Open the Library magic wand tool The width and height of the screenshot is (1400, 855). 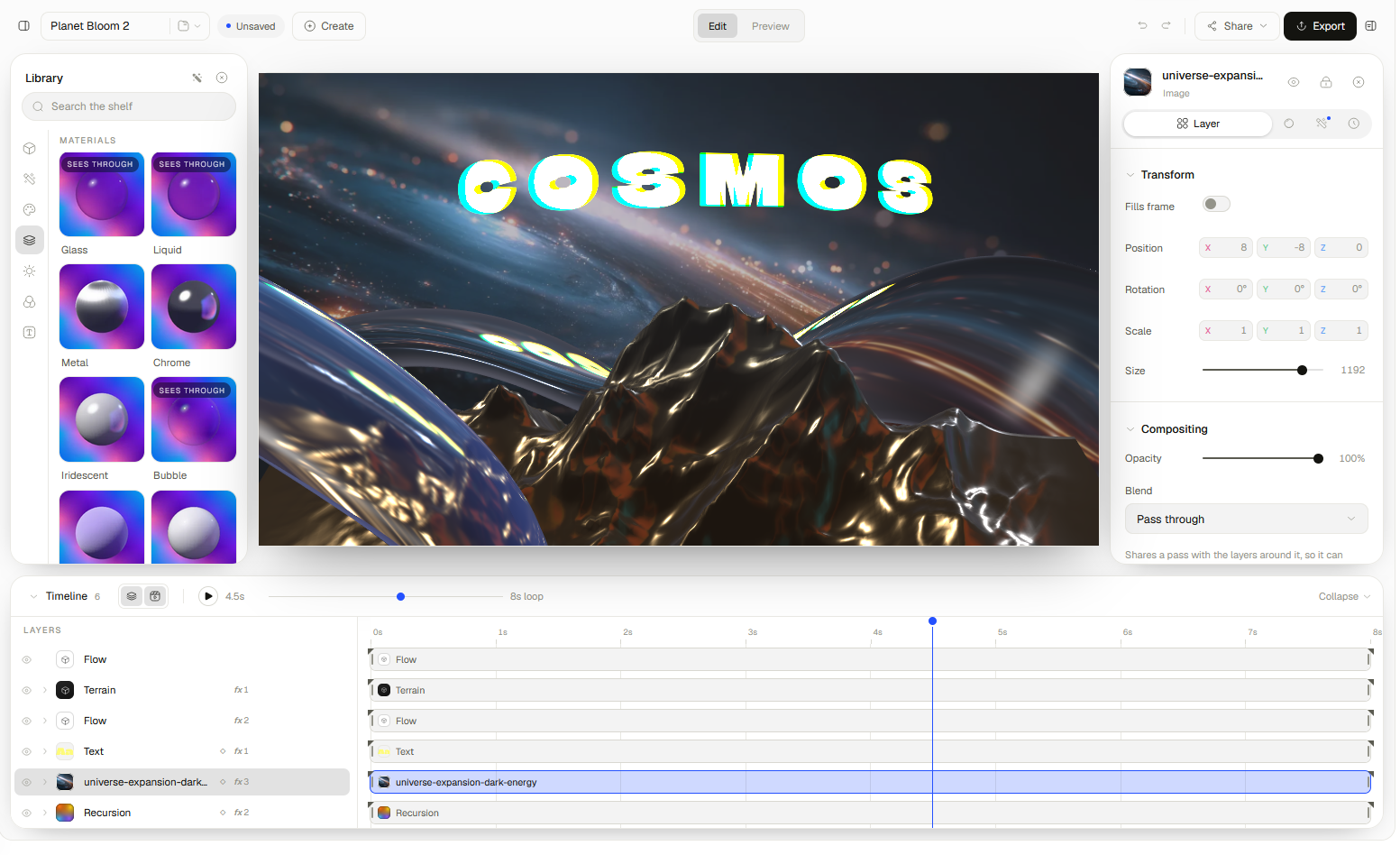point(197,78)
